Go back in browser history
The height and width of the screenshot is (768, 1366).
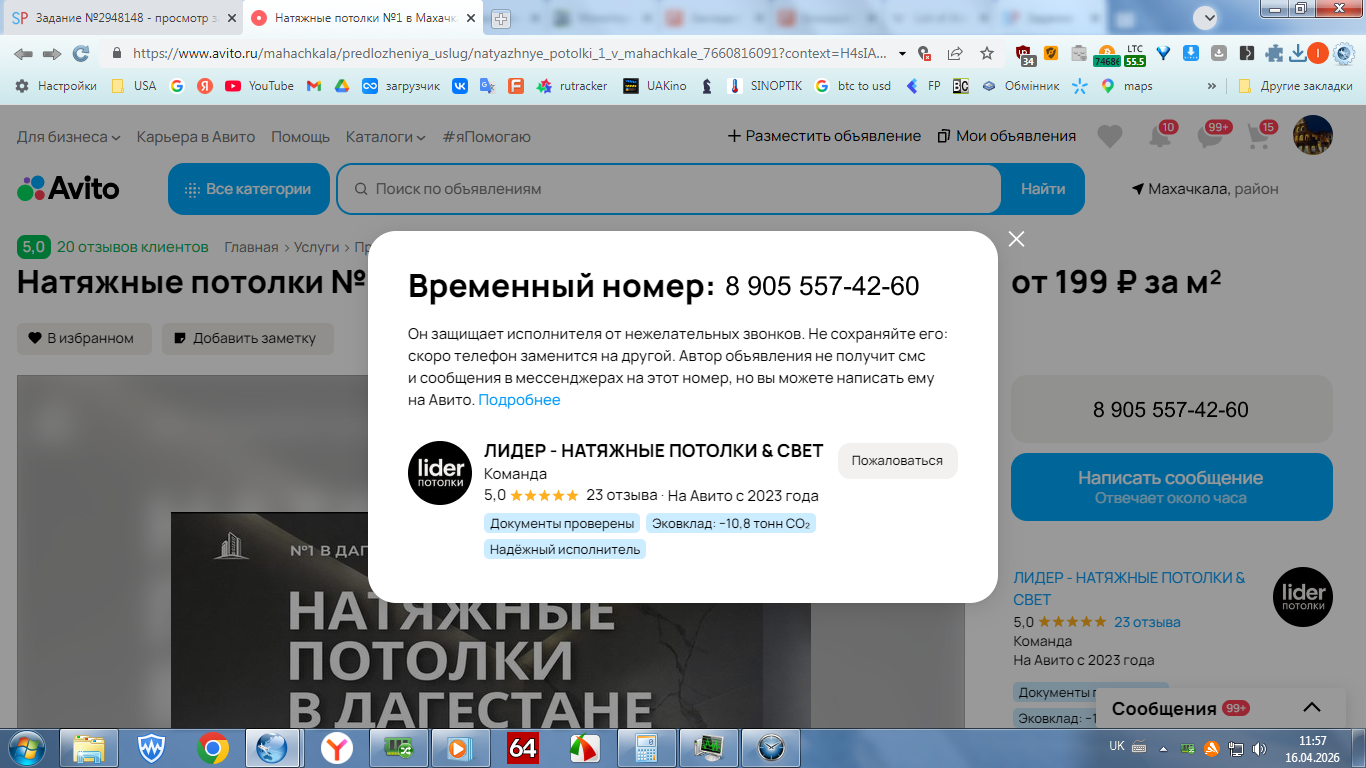[23, 53]
